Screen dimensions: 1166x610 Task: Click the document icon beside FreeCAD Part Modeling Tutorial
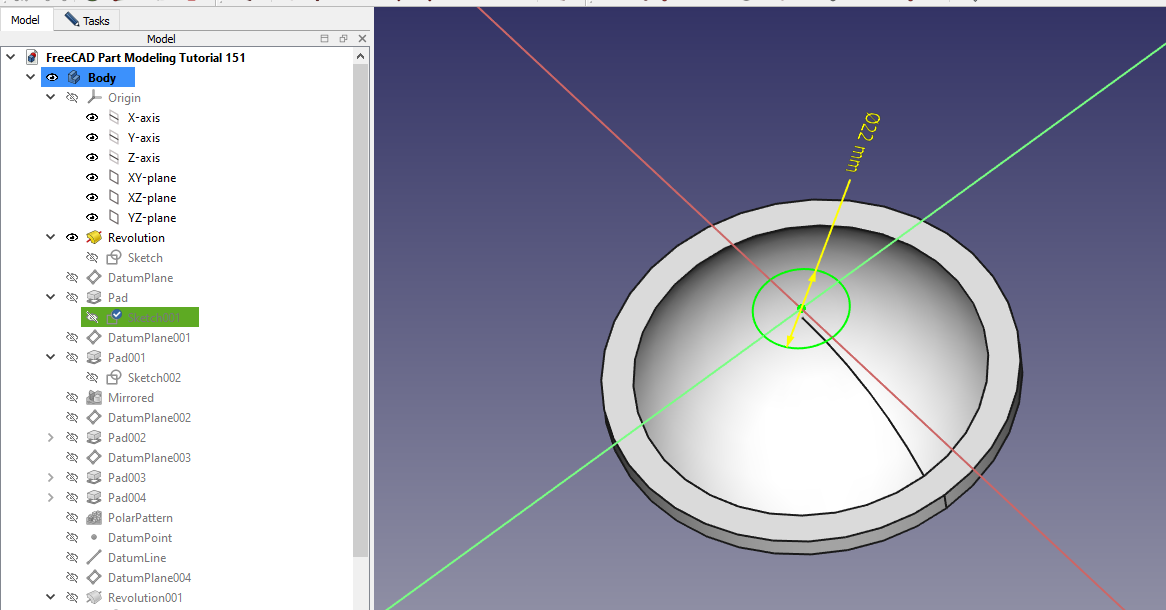pos(32,58)
